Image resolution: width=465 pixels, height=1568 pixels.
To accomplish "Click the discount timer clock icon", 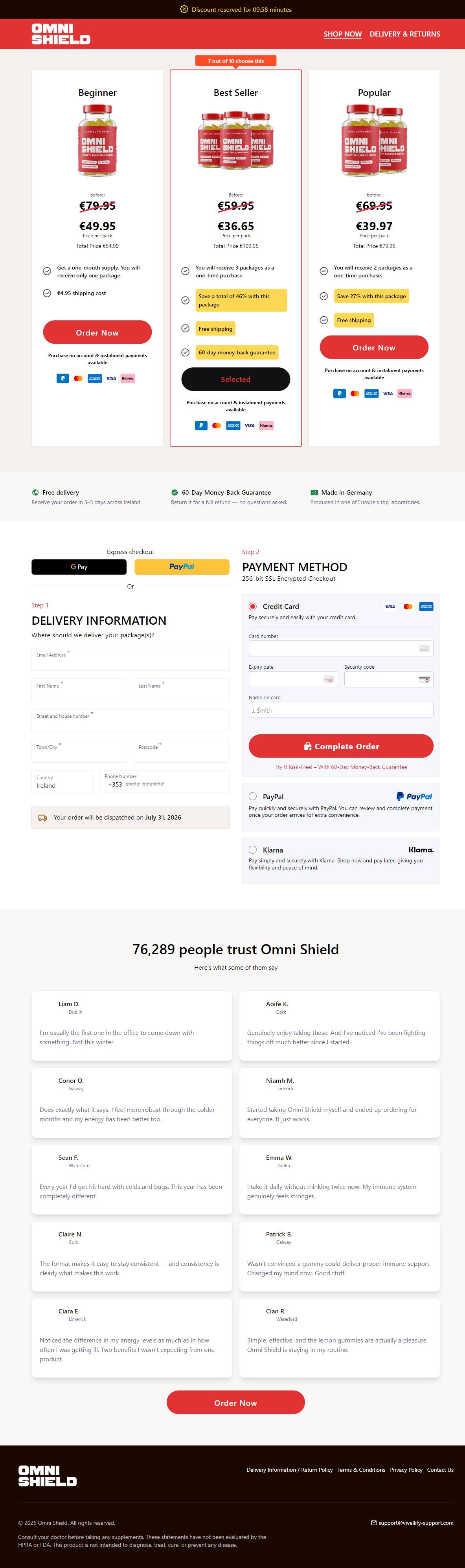I will point(184,9).
